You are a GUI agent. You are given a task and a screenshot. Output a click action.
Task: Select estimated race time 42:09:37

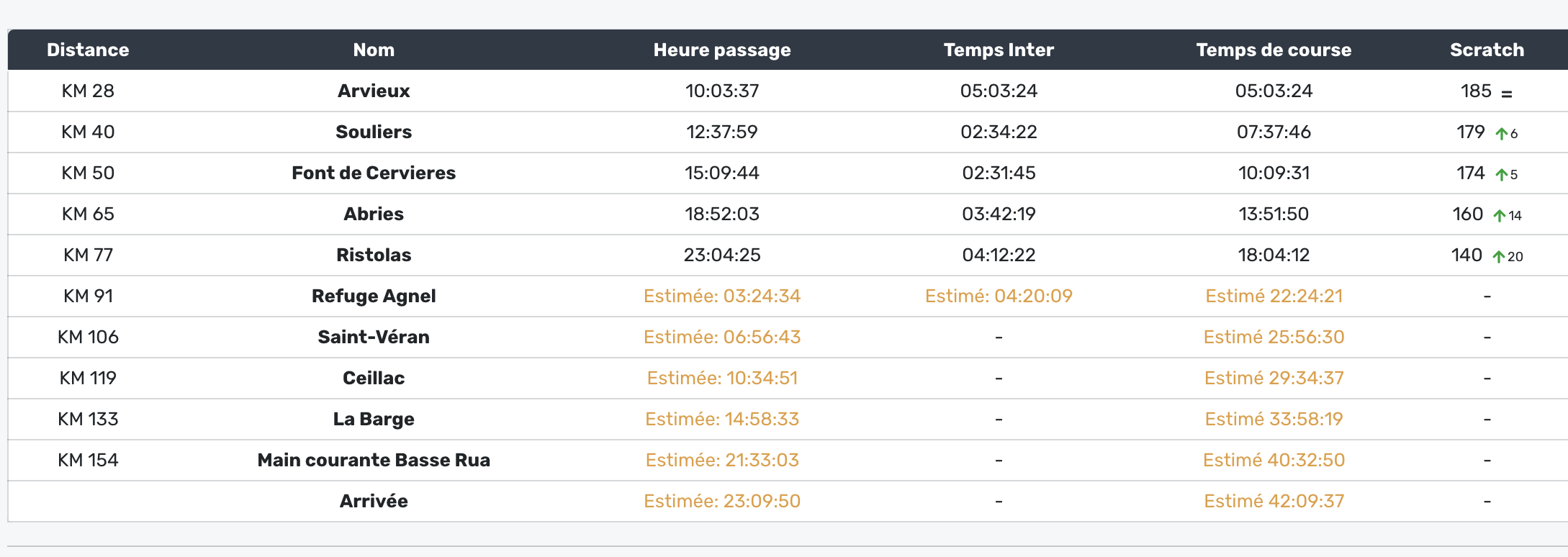point(1274,501)
